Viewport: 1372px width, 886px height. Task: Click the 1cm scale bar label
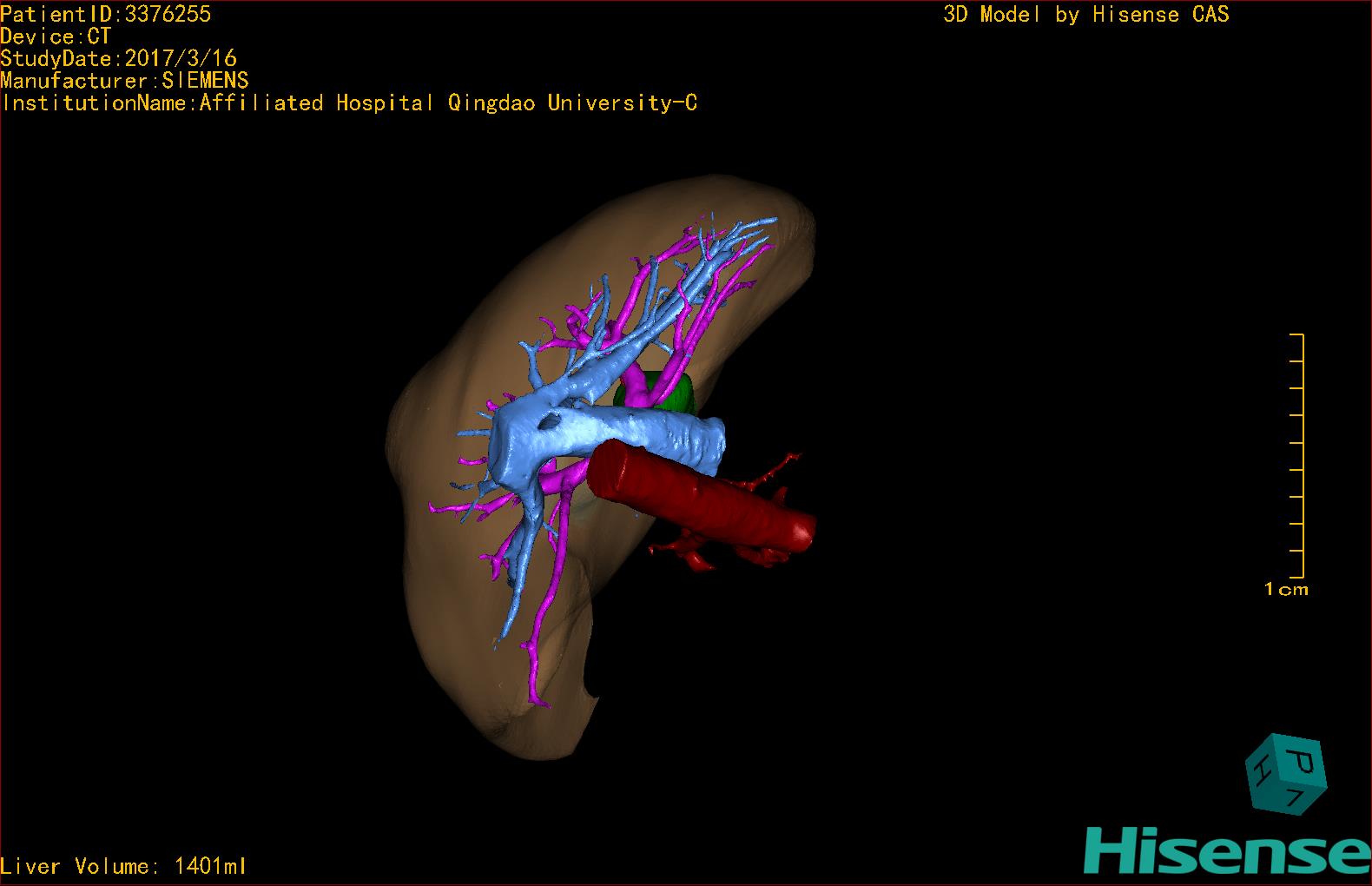click(x=1286, y=590)
